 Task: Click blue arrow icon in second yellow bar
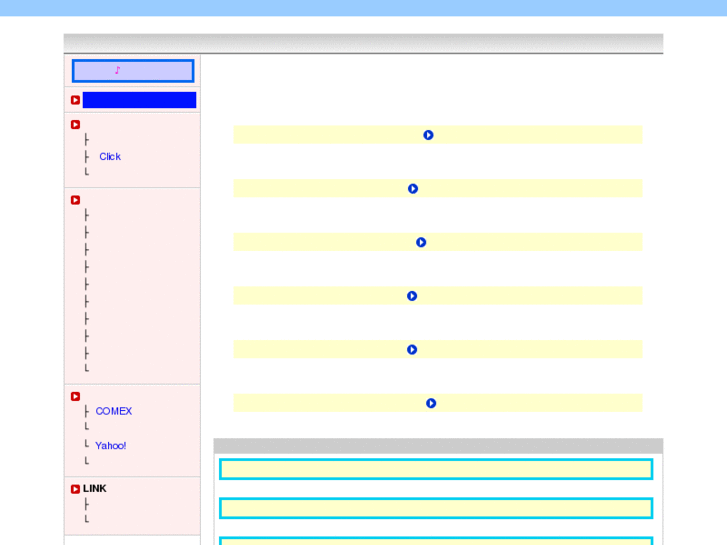click(x=413, y=189)
